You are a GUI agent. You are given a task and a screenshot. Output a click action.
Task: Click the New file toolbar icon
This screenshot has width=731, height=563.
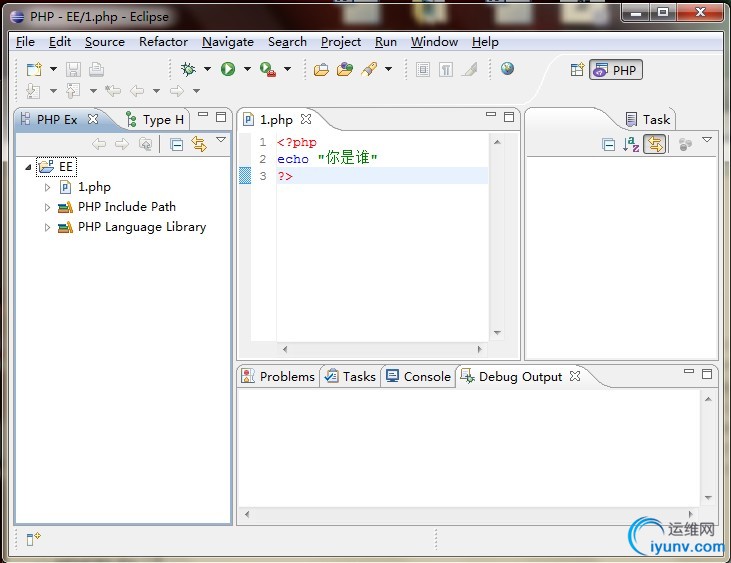pos(34,69)
